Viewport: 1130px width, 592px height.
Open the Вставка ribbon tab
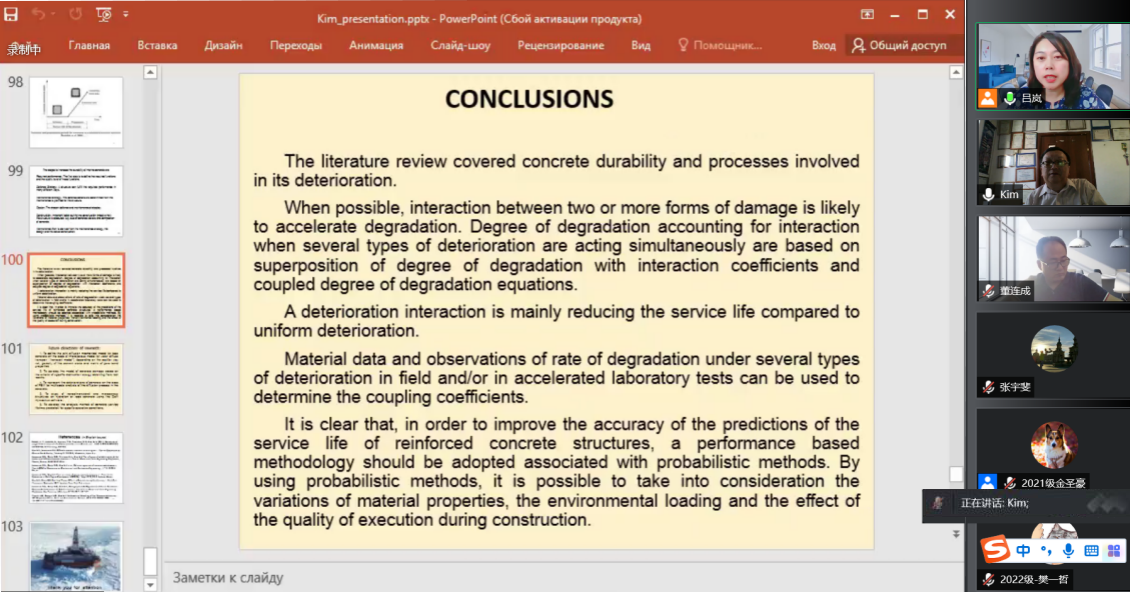tap(157, 45)
